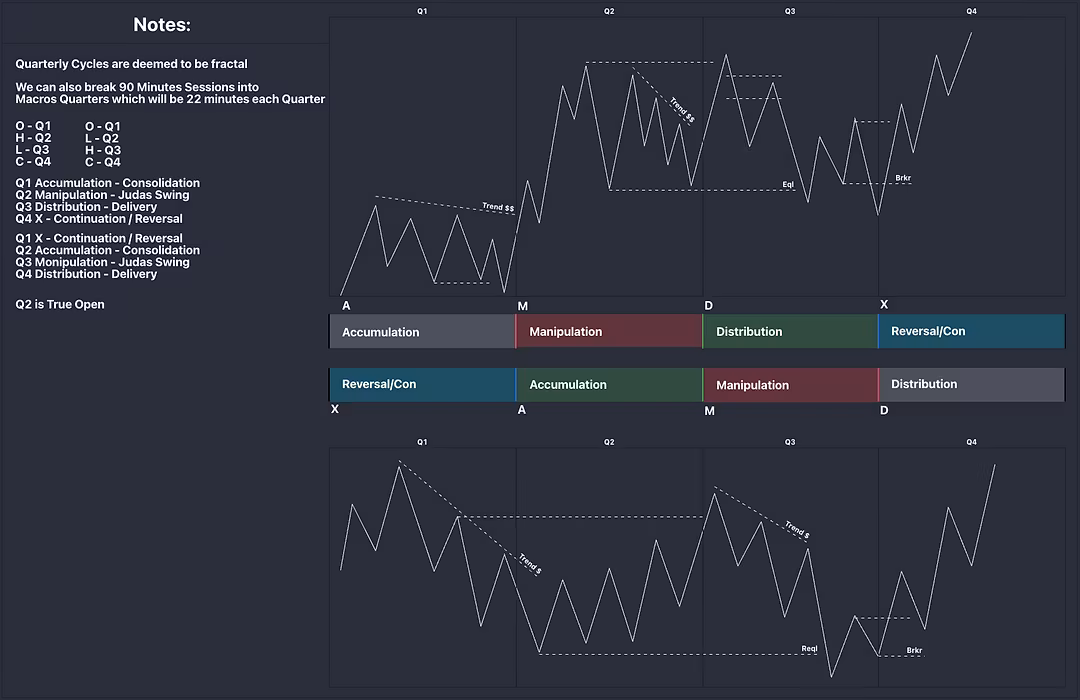
Task: Click the Notes: heading
Action: point(162,25)
